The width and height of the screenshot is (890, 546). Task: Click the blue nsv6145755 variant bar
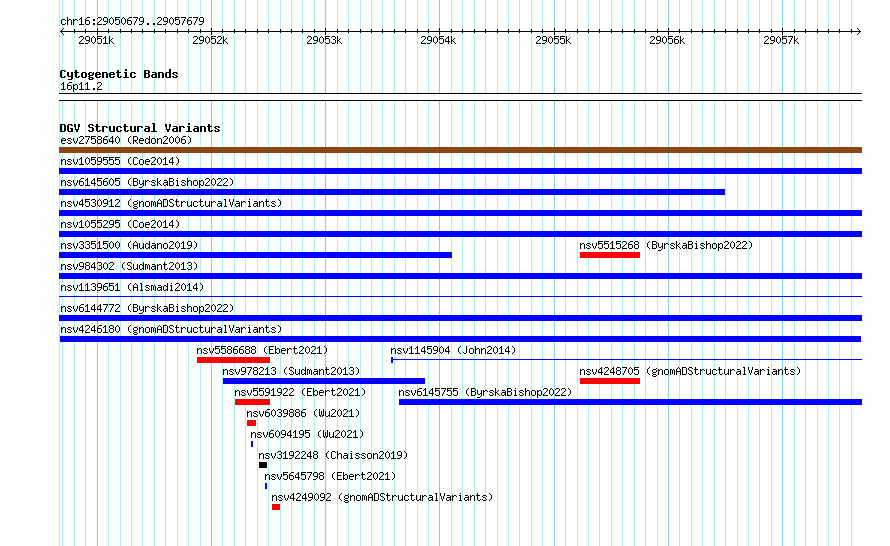click(630, 402)
